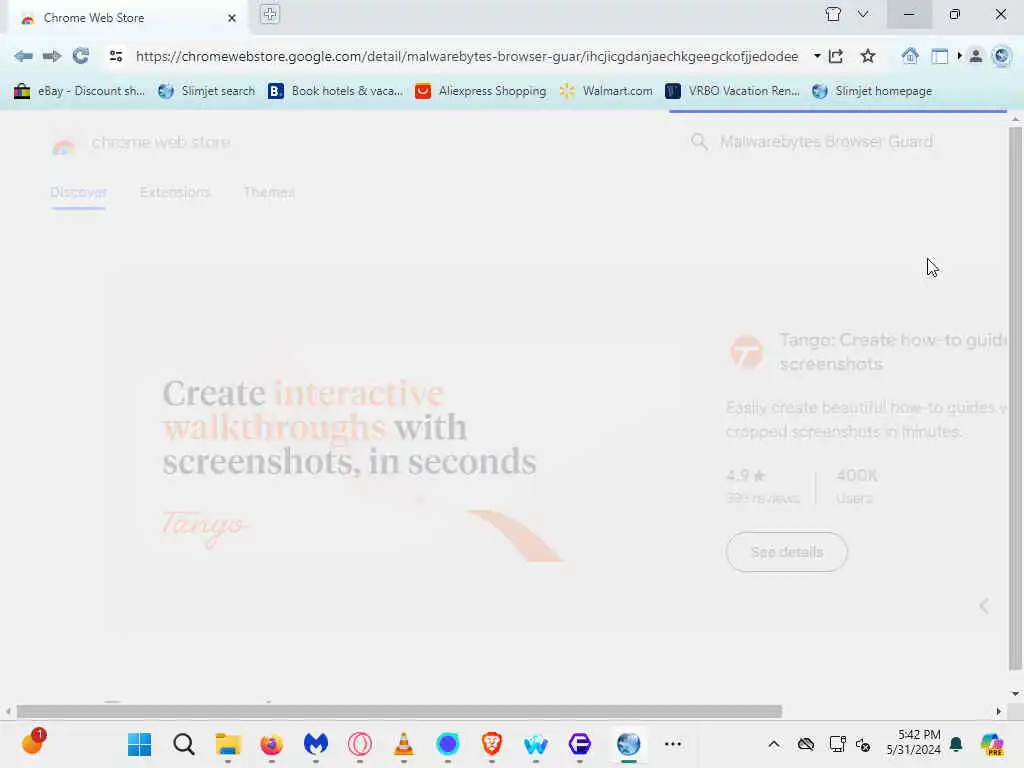Open the eBay Discount bookmark
The height and width of the screenshot is (768, 1024).
(x=79, y=91)
